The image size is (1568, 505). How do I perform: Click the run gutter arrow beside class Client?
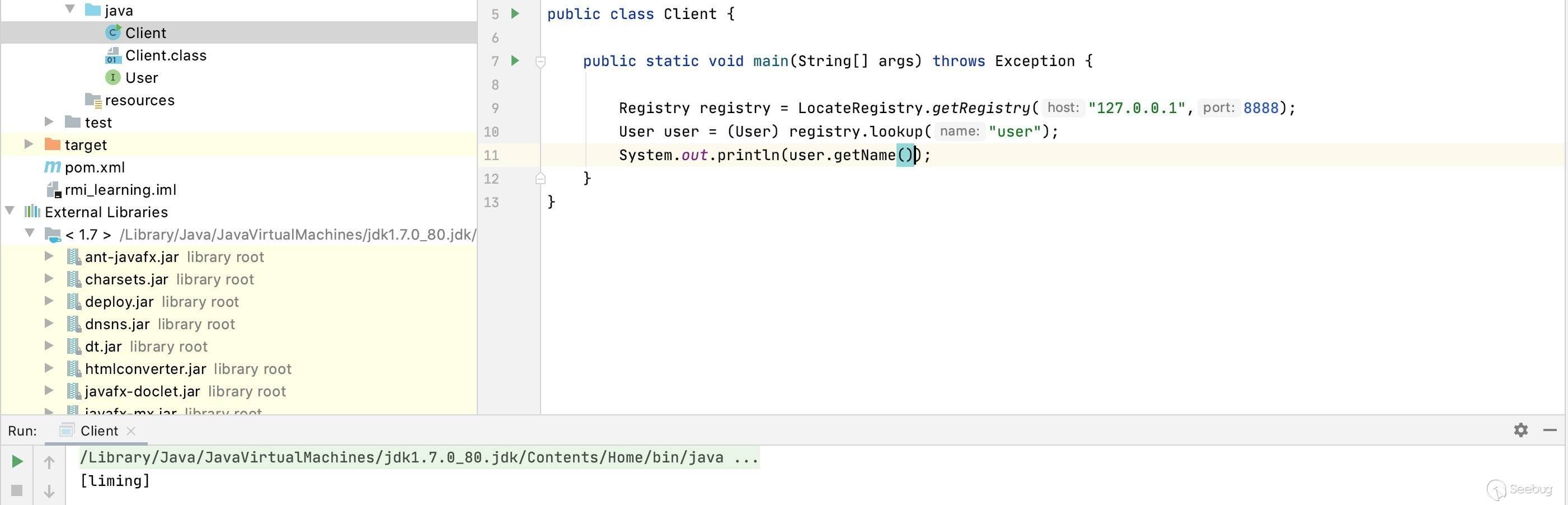pos(515,13)
